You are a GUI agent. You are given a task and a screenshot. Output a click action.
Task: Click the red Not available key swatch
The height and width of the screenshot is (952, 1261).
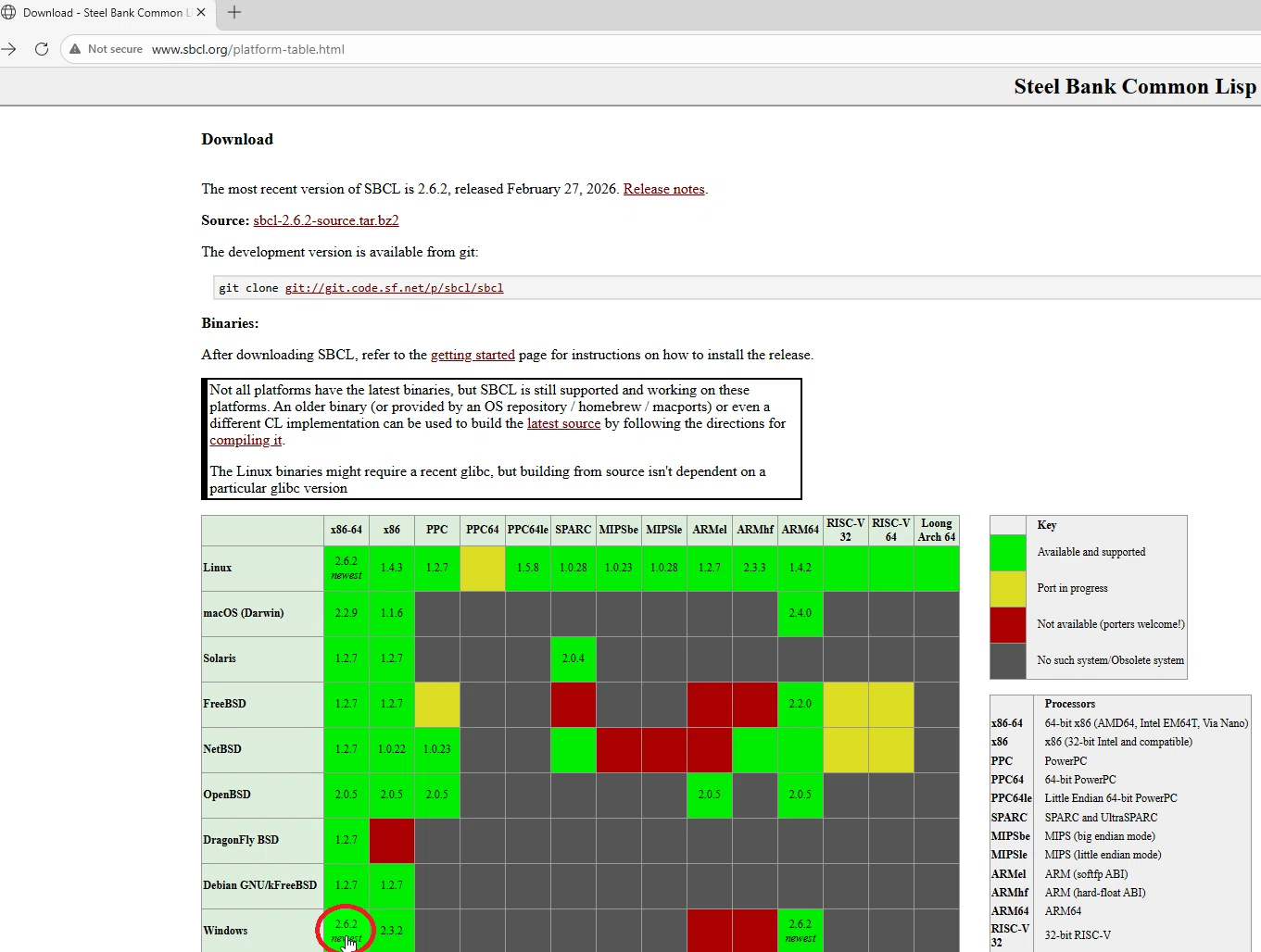pos(1008,624)
